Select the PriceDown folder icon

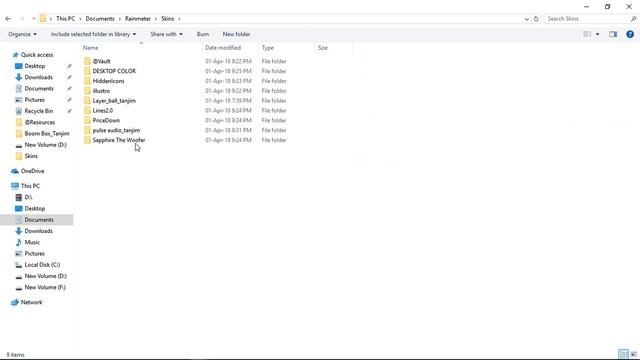(x=87, y=120)
